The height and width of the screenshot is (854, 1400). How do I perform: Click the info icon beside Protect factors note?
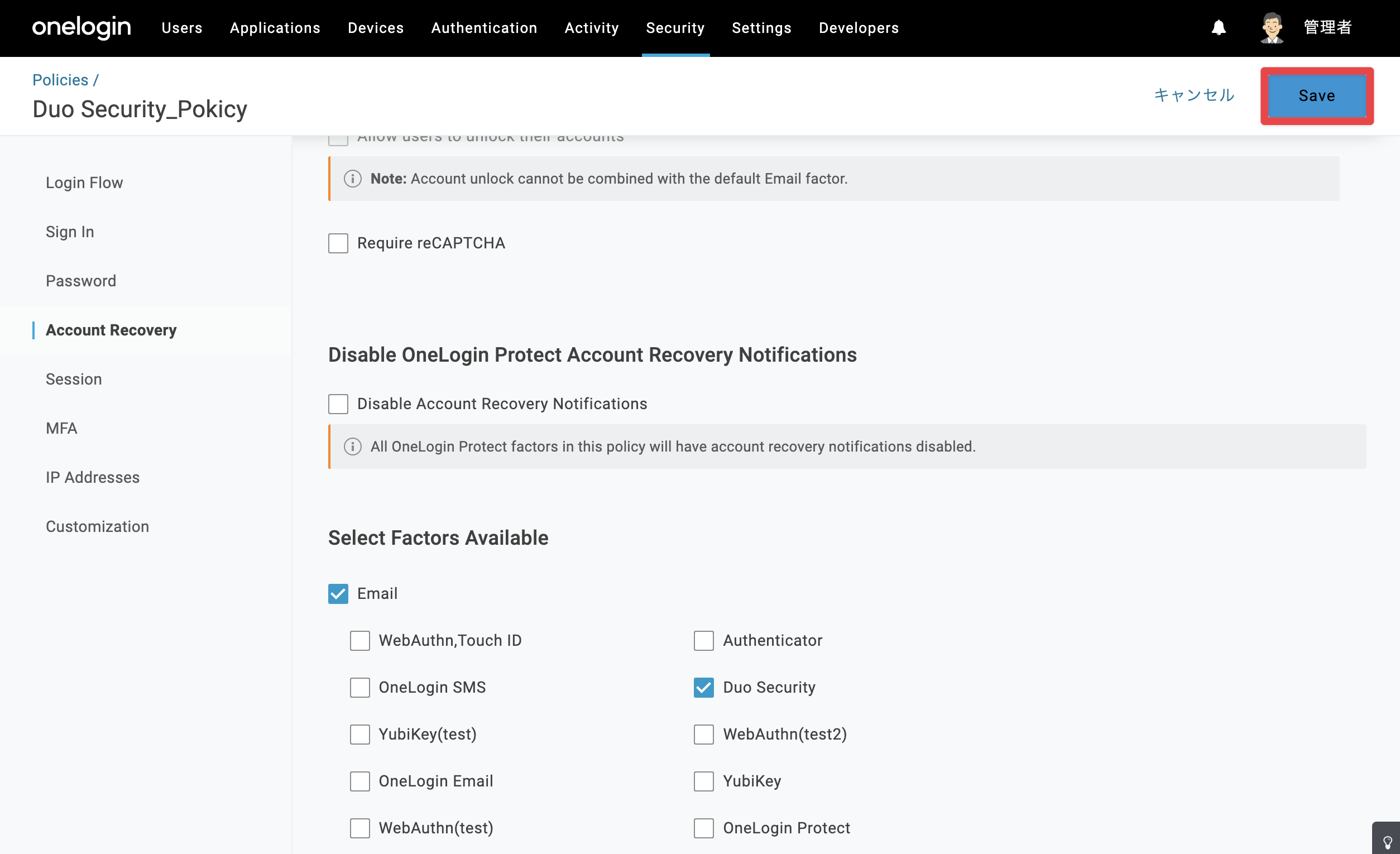click(x=352, y=447)
